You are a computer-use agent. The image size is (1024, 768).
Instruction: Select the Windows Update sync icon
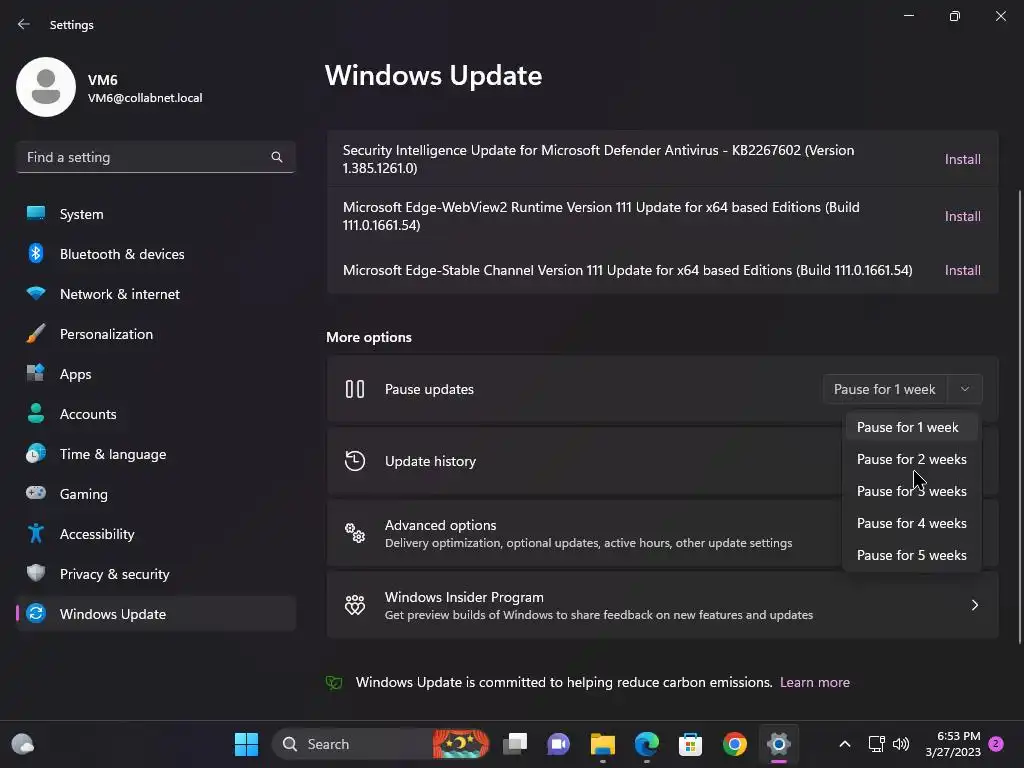[36, 613]
